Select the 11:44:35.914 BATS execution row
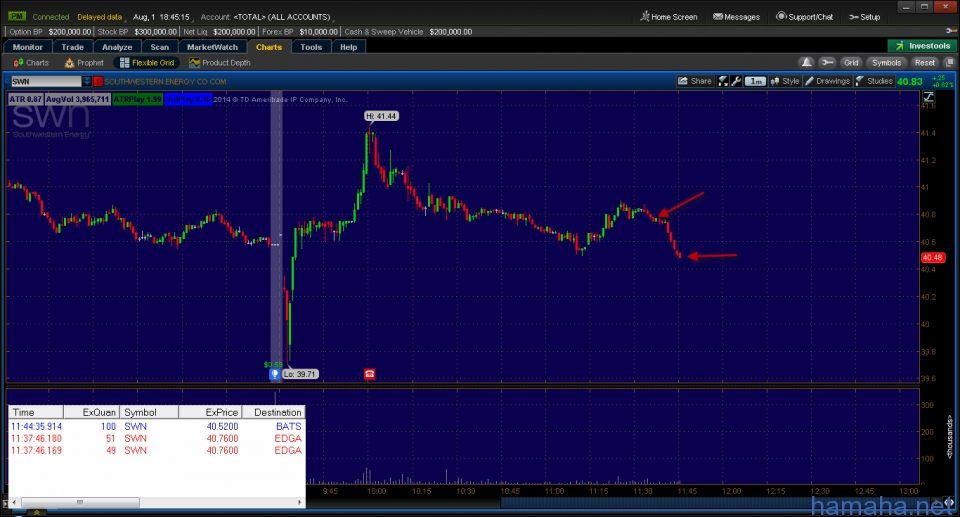960x517 pixels. (157, 426)
